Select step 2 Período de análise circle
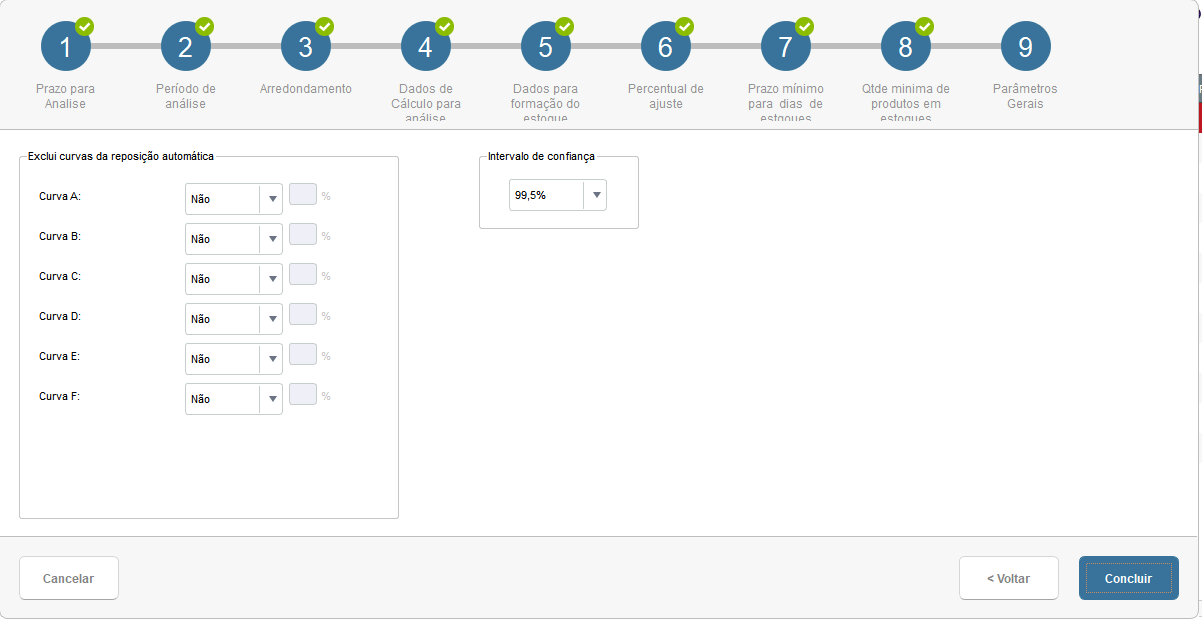 tap(186, 46)
